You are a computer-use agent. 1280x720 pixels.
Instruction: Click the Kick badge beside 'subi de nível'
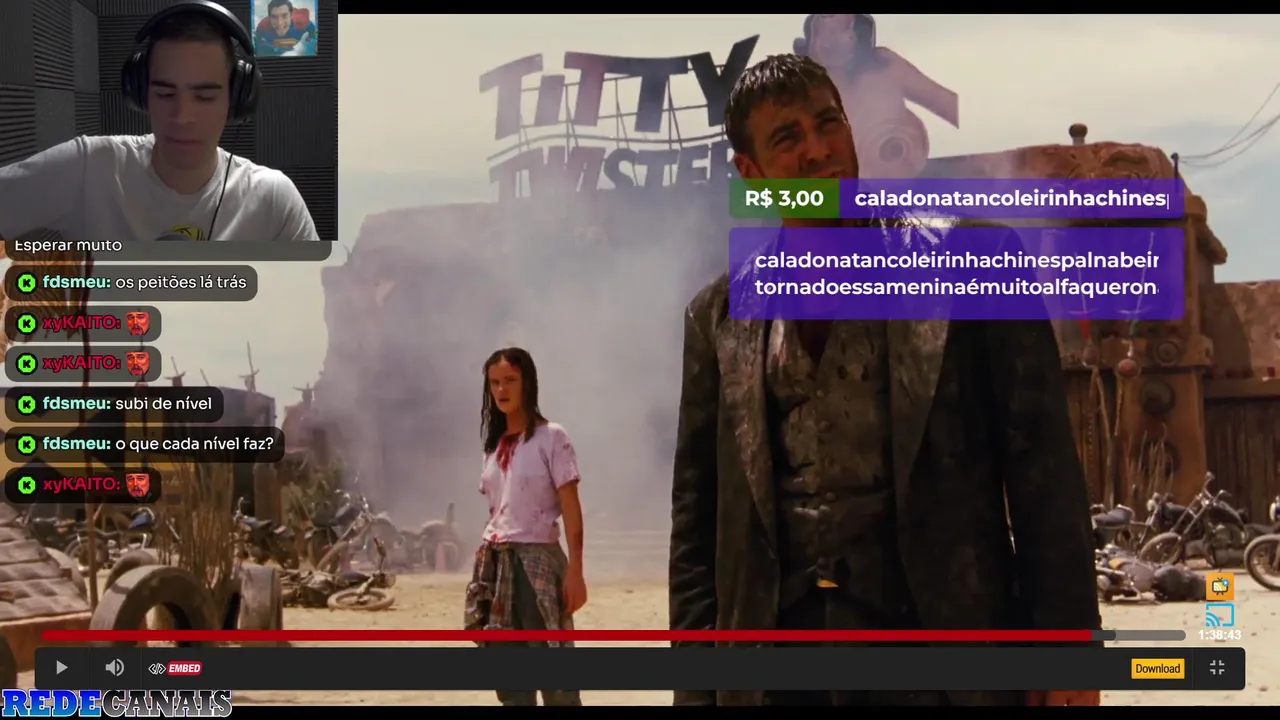(27, 404)
